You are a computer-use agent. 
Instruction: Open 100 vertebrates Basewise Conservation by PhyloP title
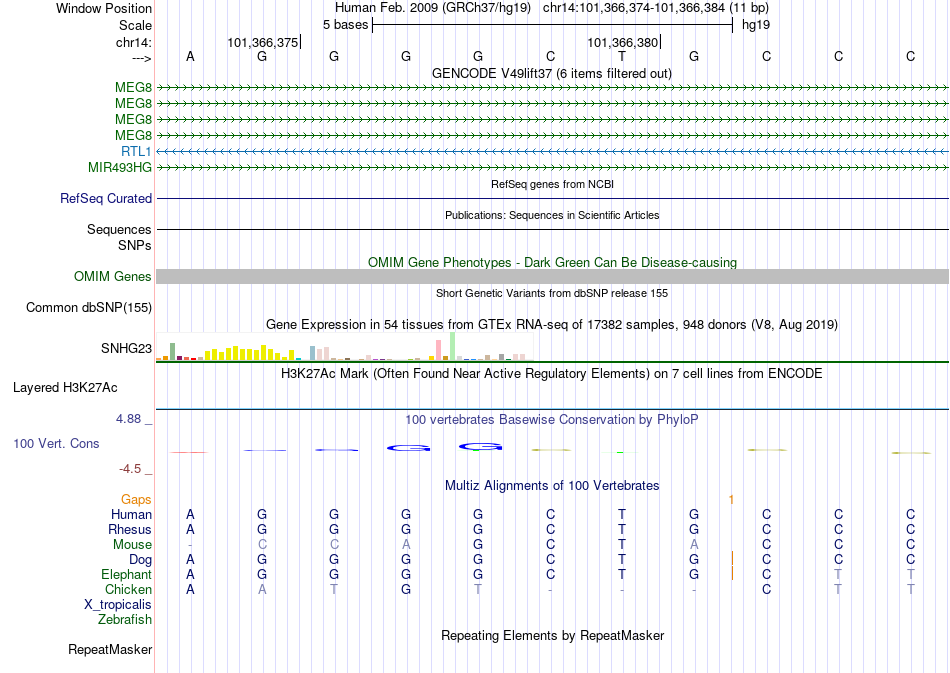point(551,419)
